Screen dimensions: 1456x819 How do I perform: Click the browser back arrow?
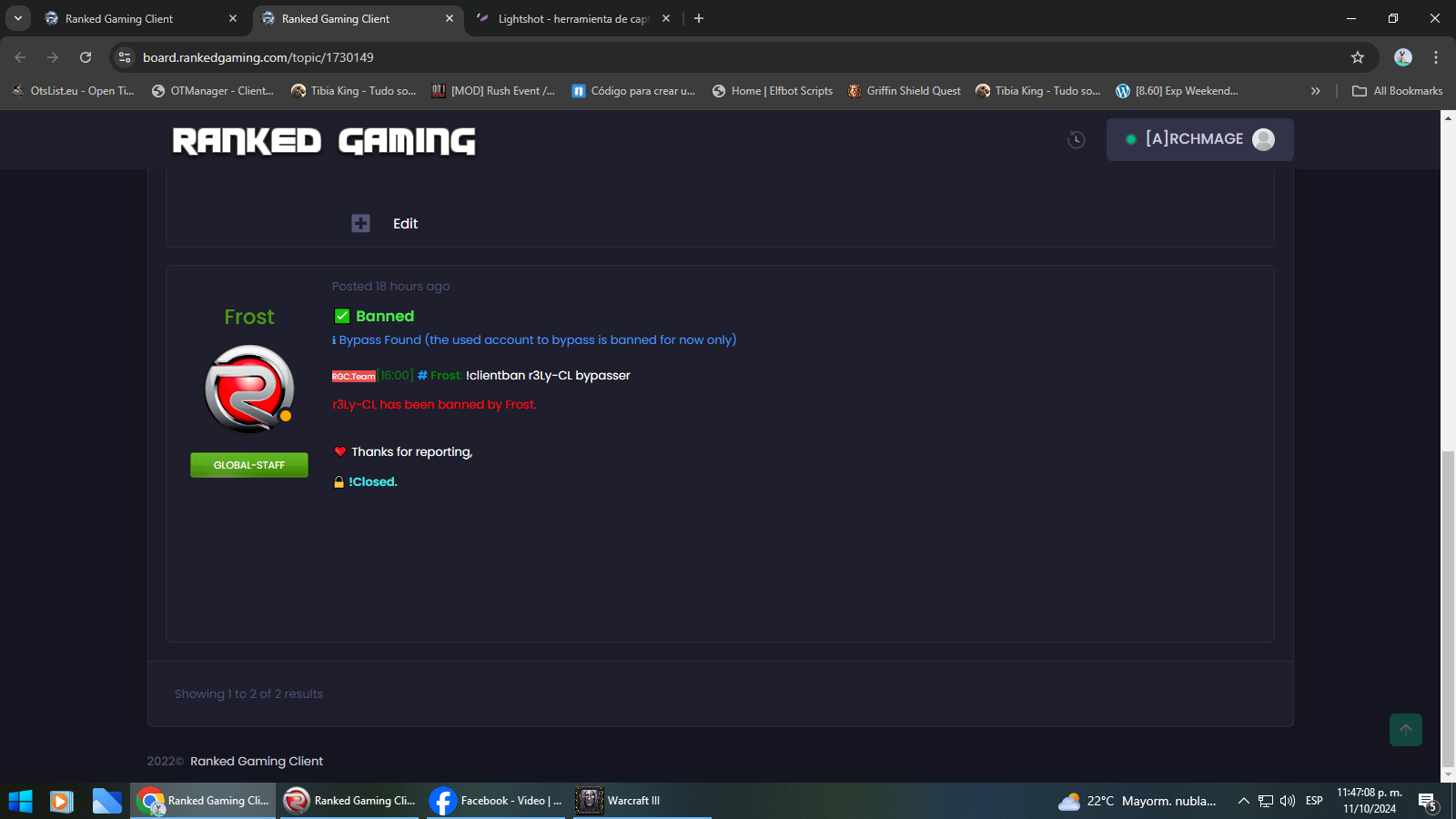(20, 57)
